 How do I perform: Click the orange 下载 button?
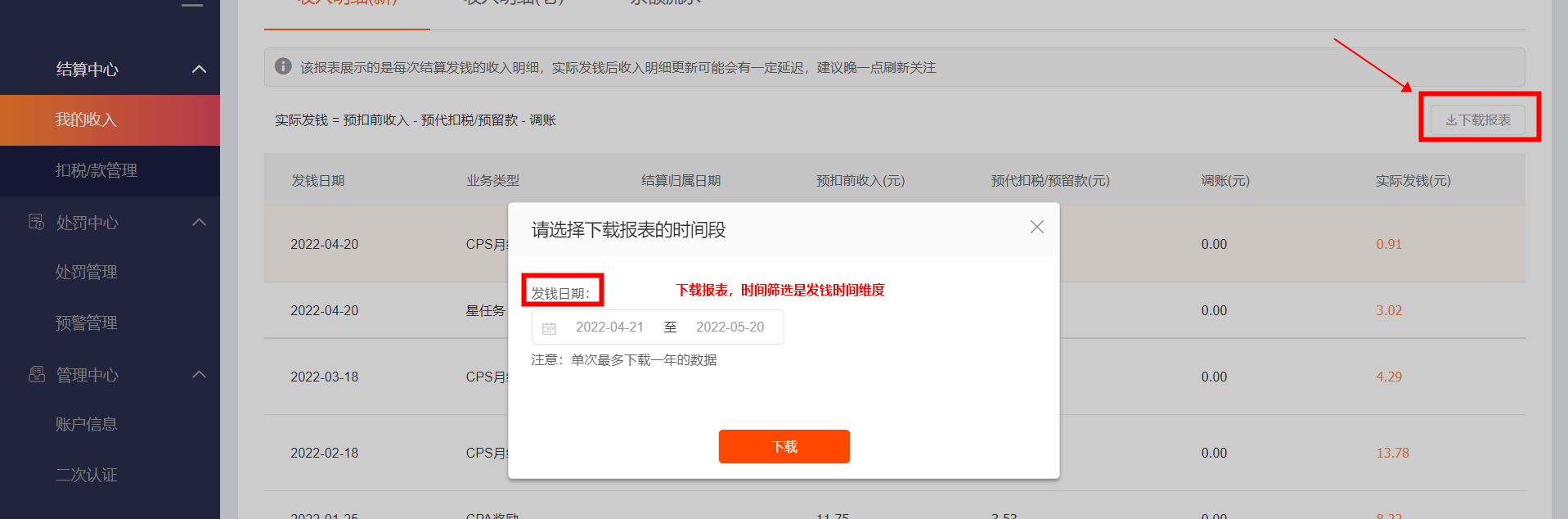(x=784, y=446)
